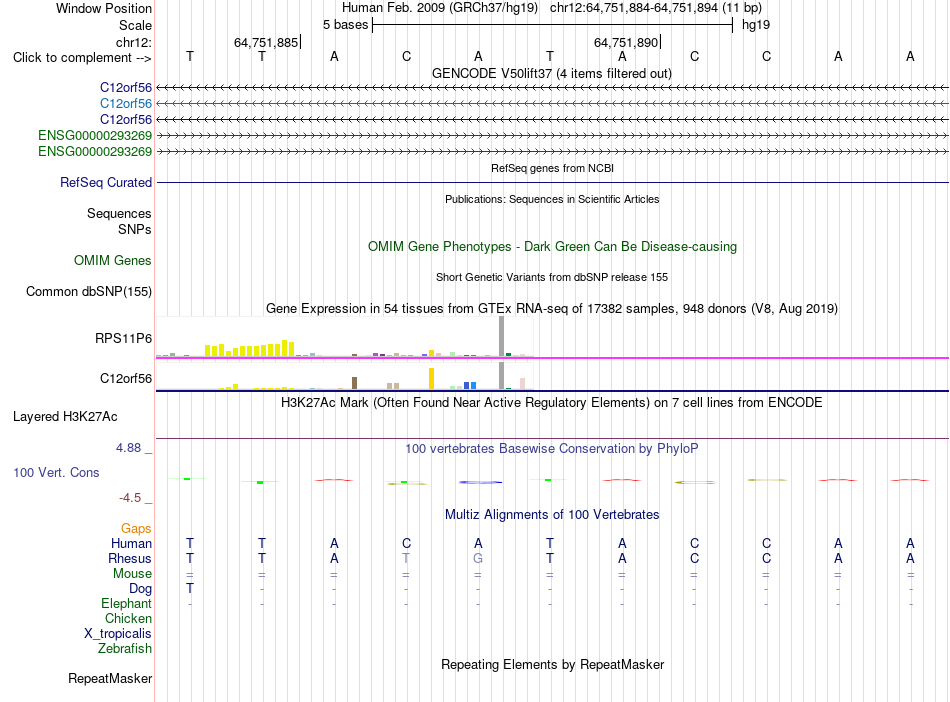Click the Layered H3K27Ac label
Image resolution: width=950 pixels, height=702 pixels.
click(x=65, y=417)
